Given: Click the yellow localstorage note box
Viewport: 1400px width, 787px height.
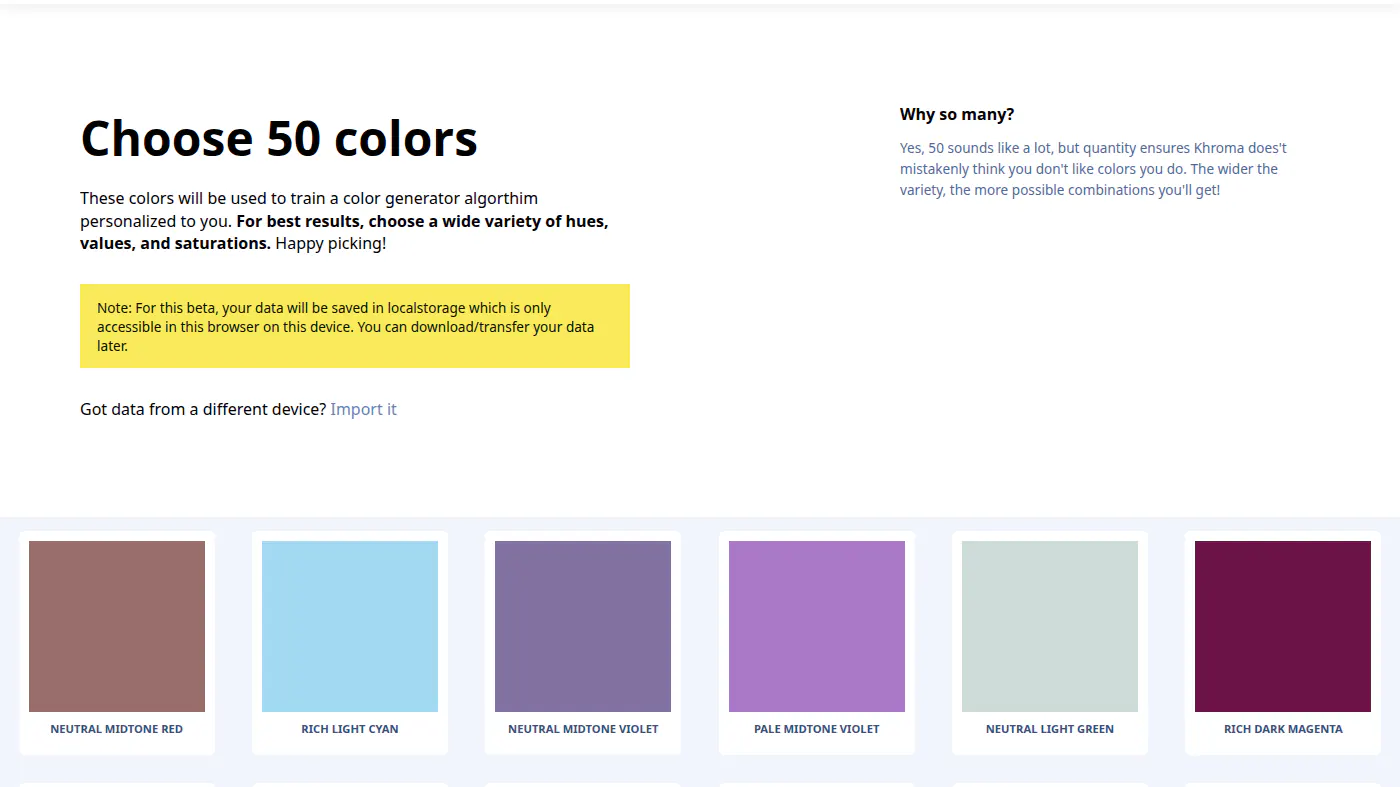Looking at the screenshot, I should pos(355,326).
